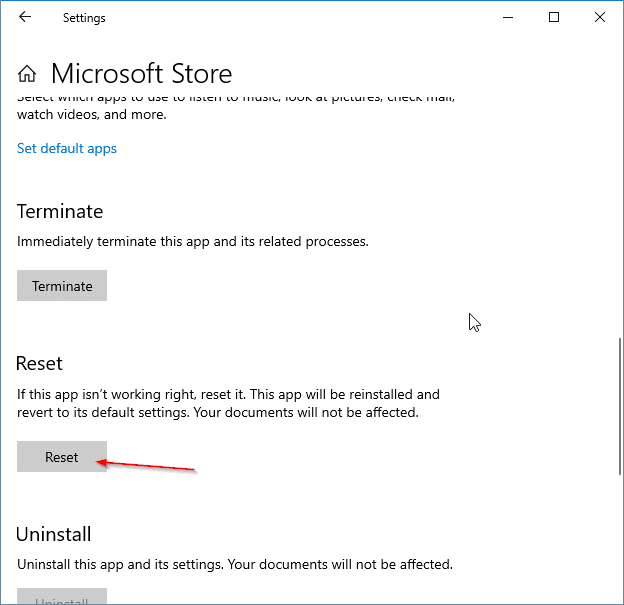Click the Reset section heading

tap(39, 363)
